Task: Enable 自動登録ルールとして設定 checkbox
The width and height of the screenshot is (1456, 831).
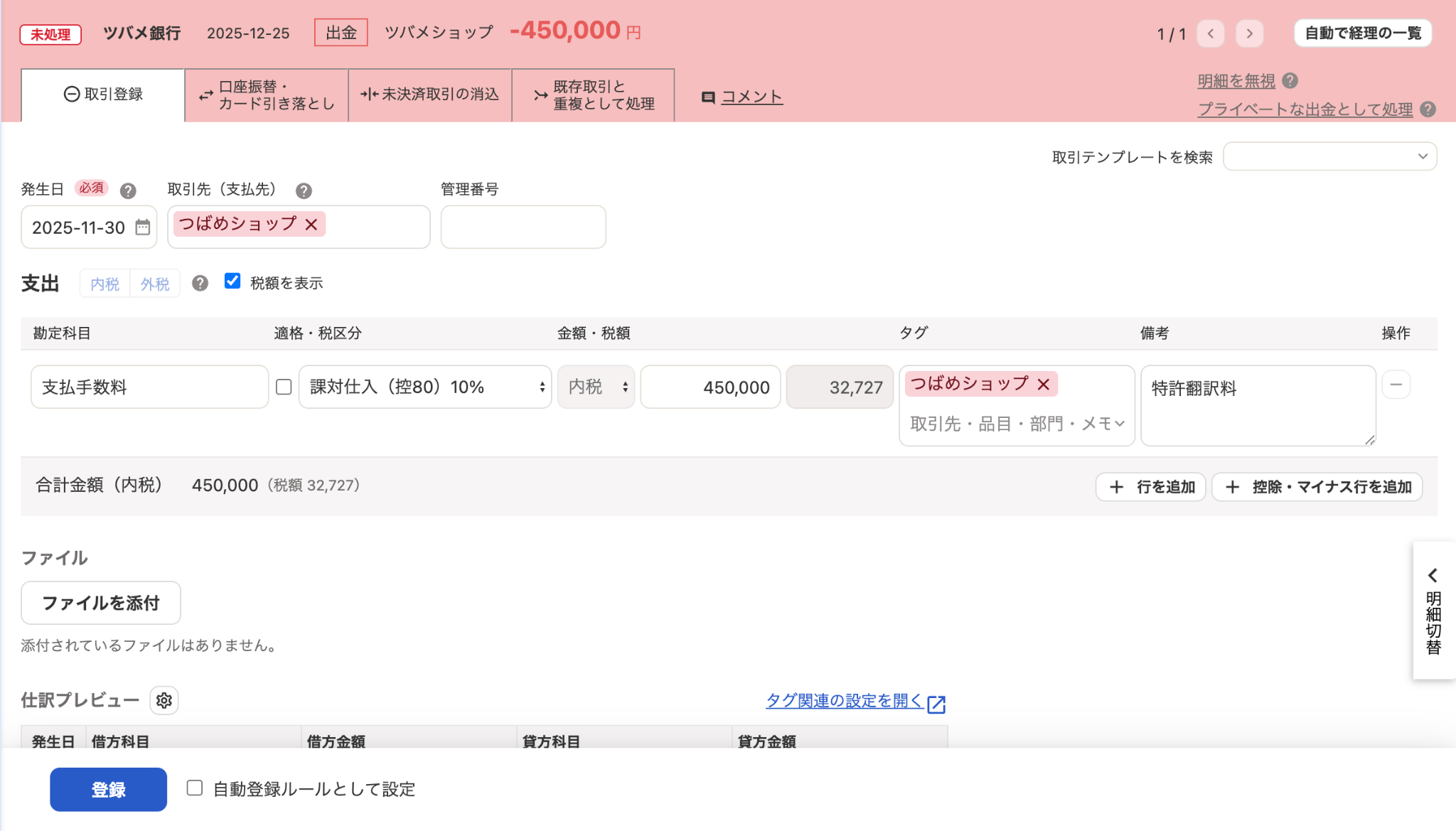Action: click(195, 788)
